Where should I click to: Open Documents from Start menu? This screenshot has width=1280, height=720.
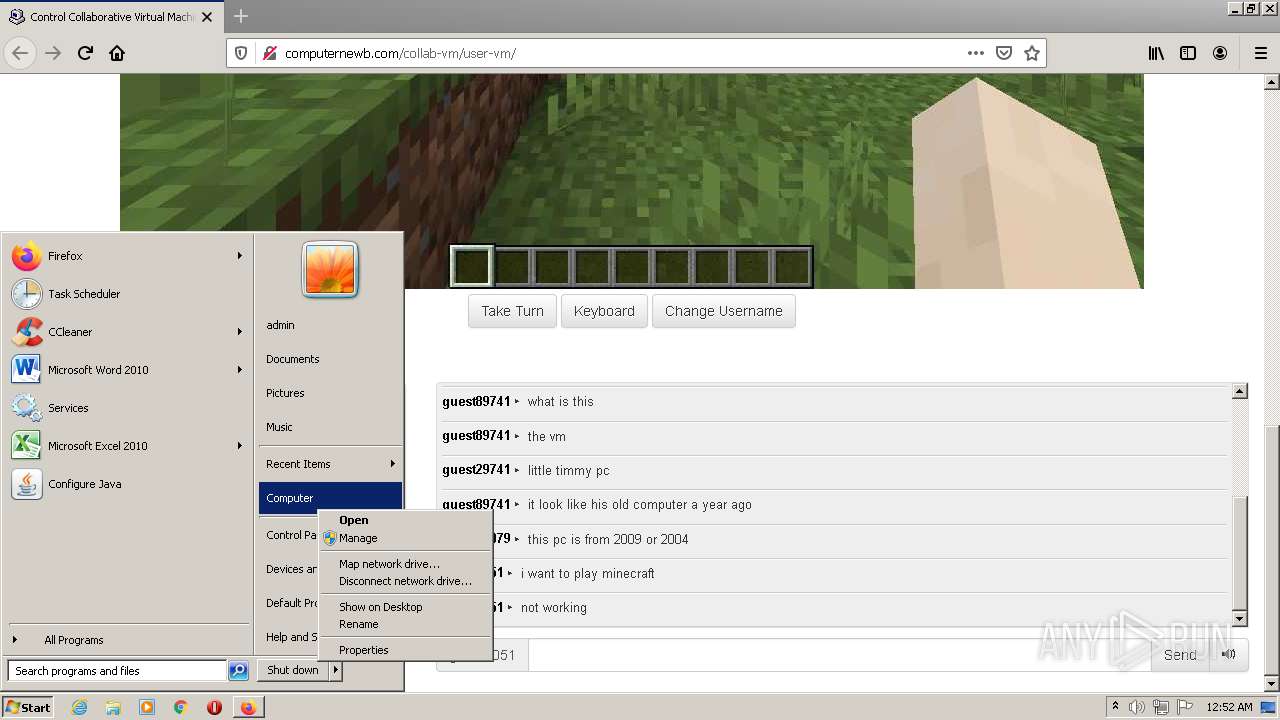pyautogui.click(x=330, y=359)
